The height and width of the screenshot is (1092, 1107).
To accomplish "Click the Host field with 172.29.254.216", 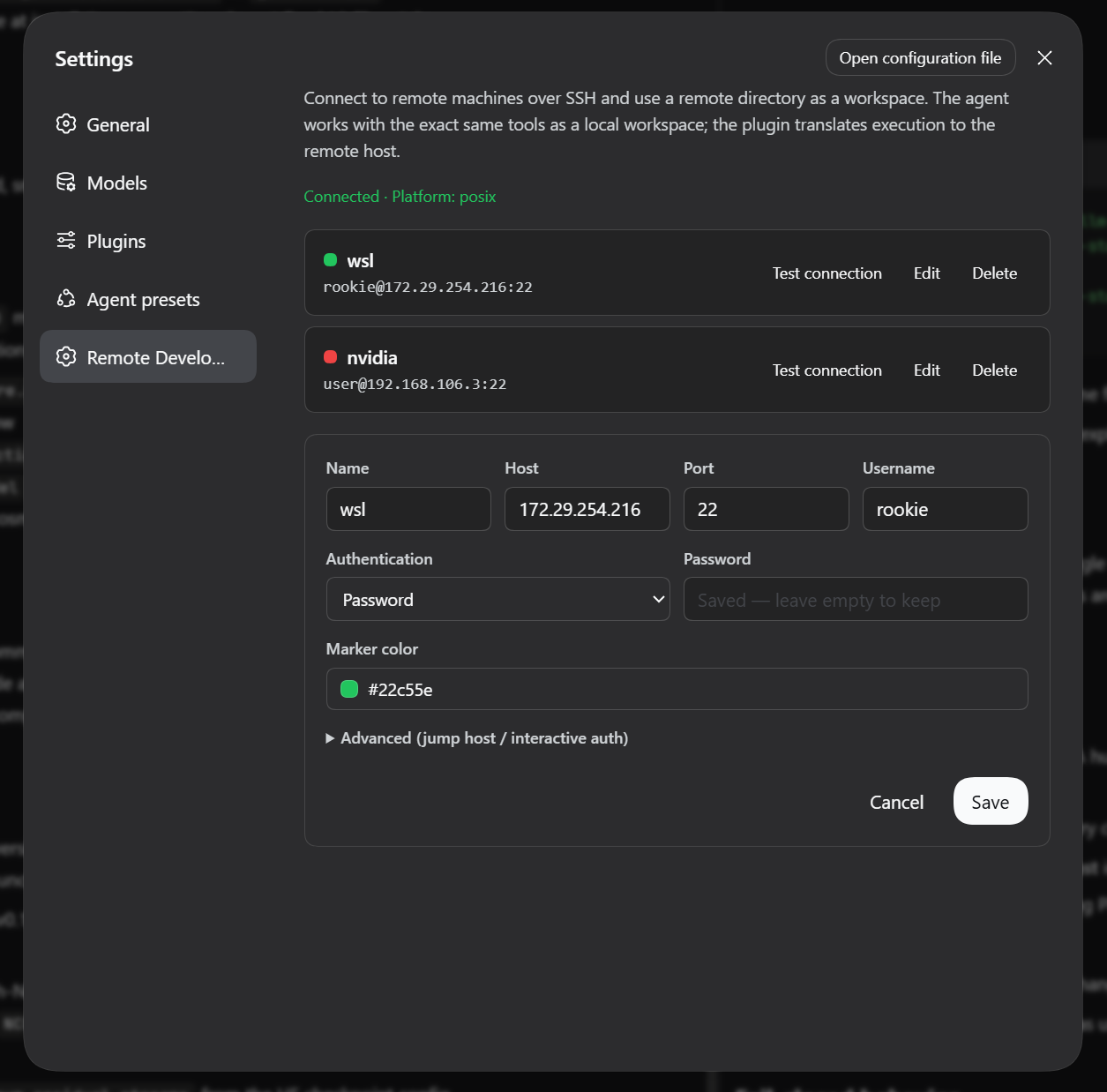I will point(587,509).
